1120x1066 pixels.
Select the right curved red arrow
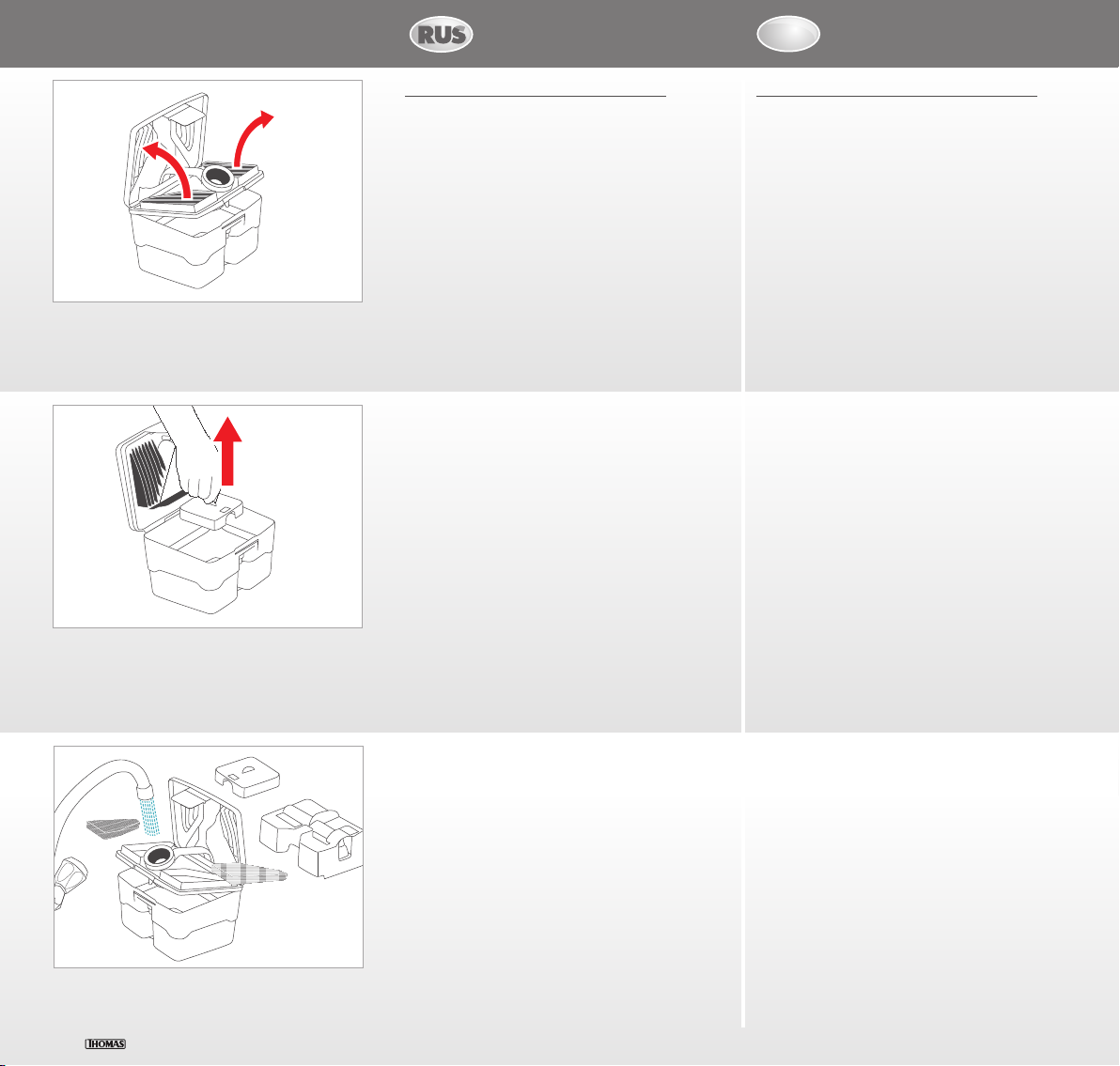253,138
